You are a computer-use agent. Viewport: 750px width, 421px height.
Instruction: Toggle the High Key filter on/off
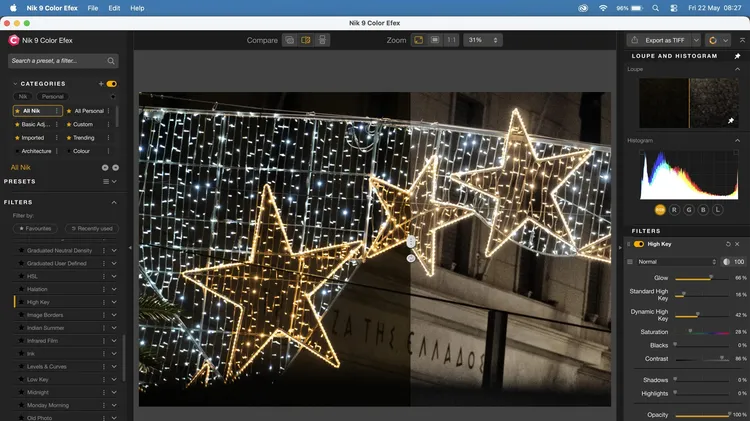click(639, 244)
